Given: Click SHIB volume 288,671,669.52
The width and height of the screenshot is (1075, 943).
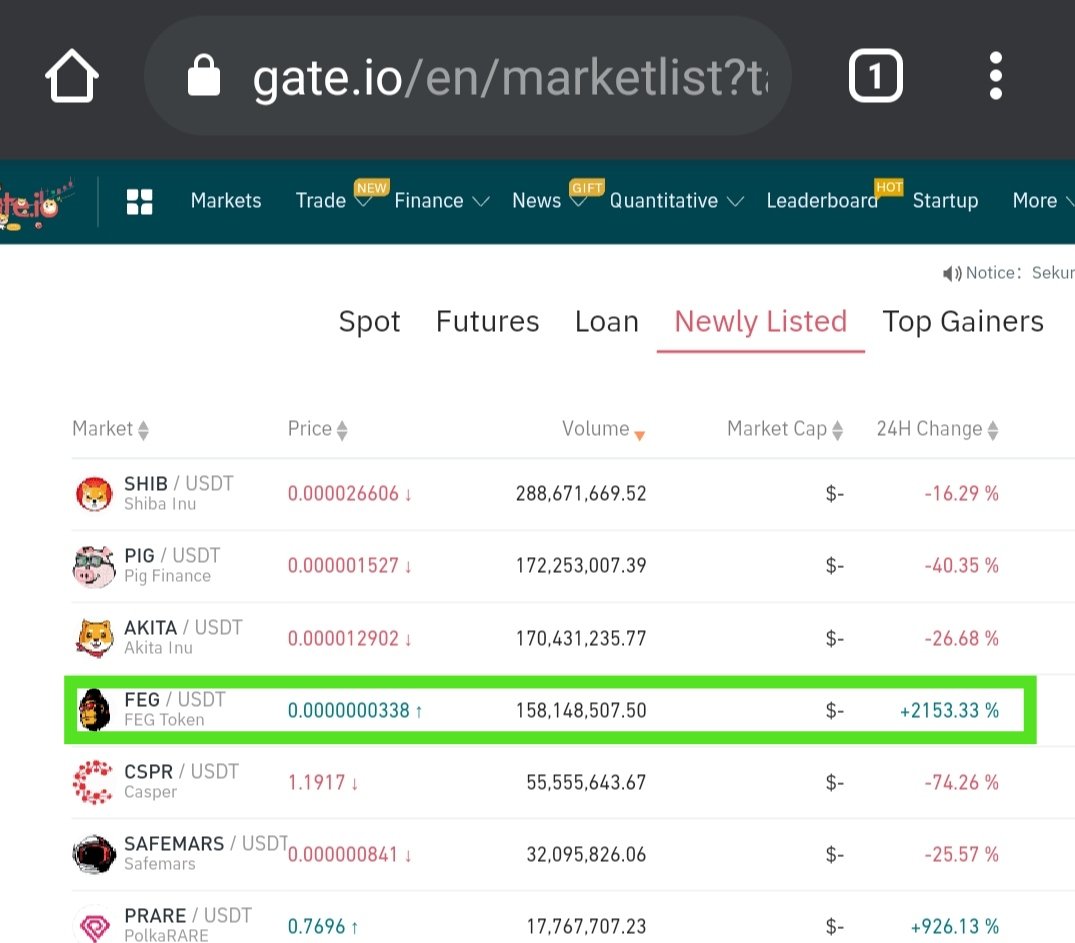Looking at the screenshot, I should pos(581,494).
